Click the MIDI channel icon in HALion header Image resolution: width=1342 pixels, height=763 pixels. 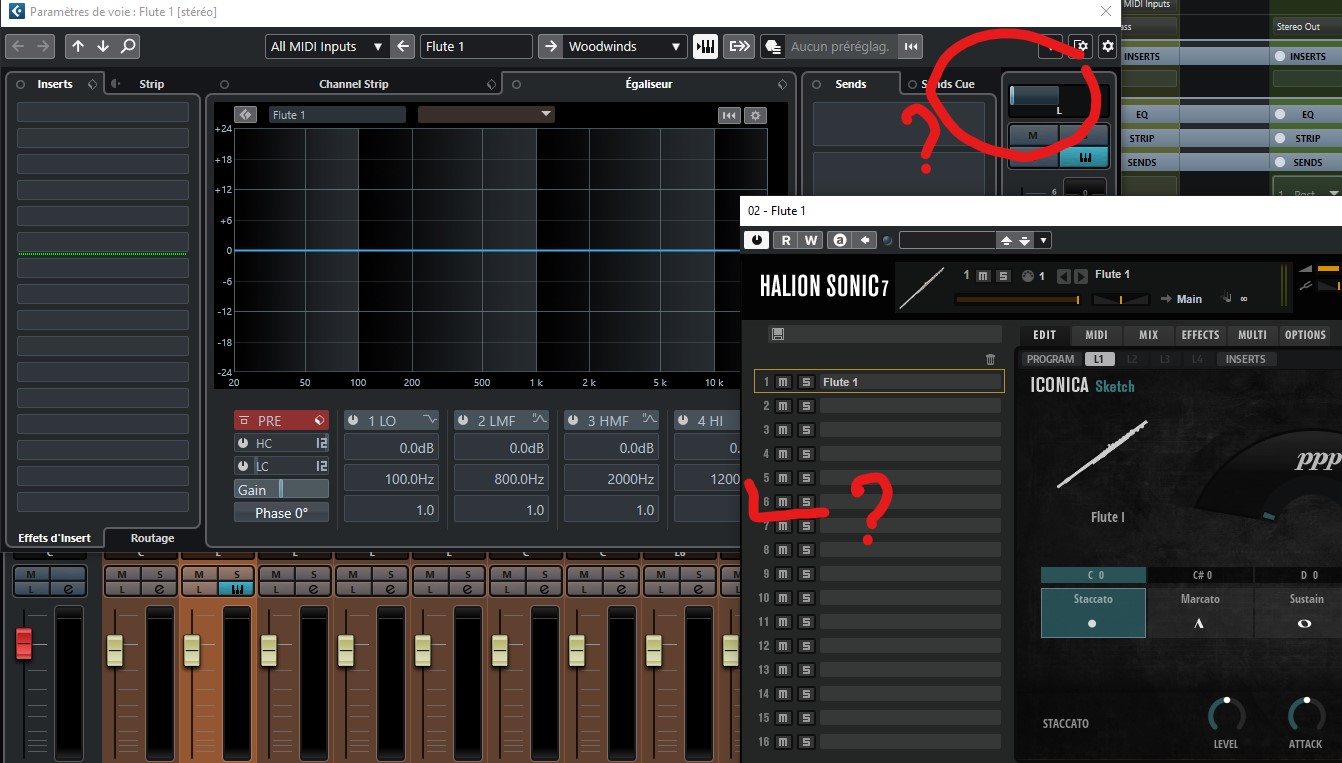coord(1026,276)
